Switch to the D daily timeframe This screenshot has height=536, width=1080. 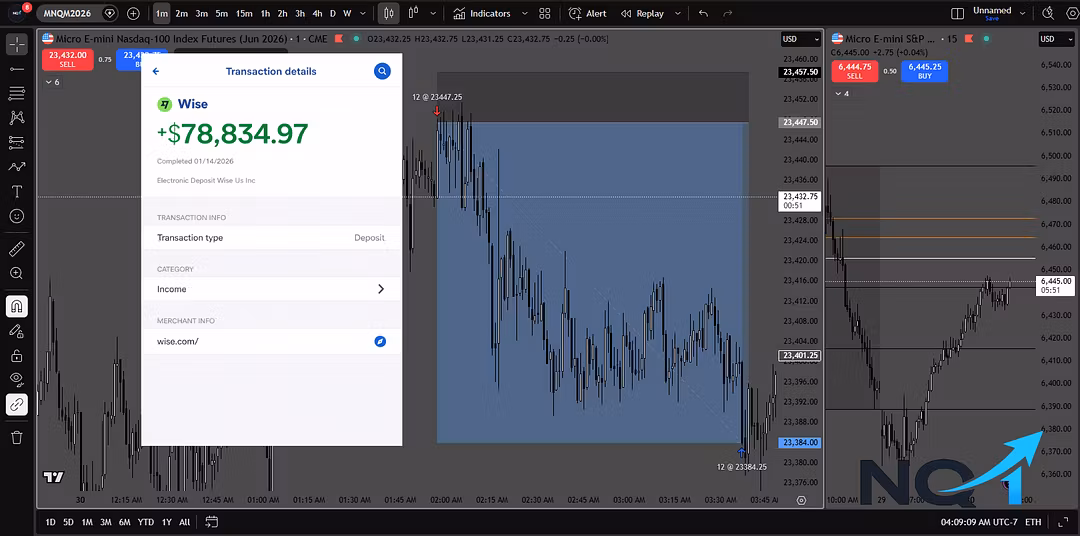pyautogui.click(x=333, y=13)
